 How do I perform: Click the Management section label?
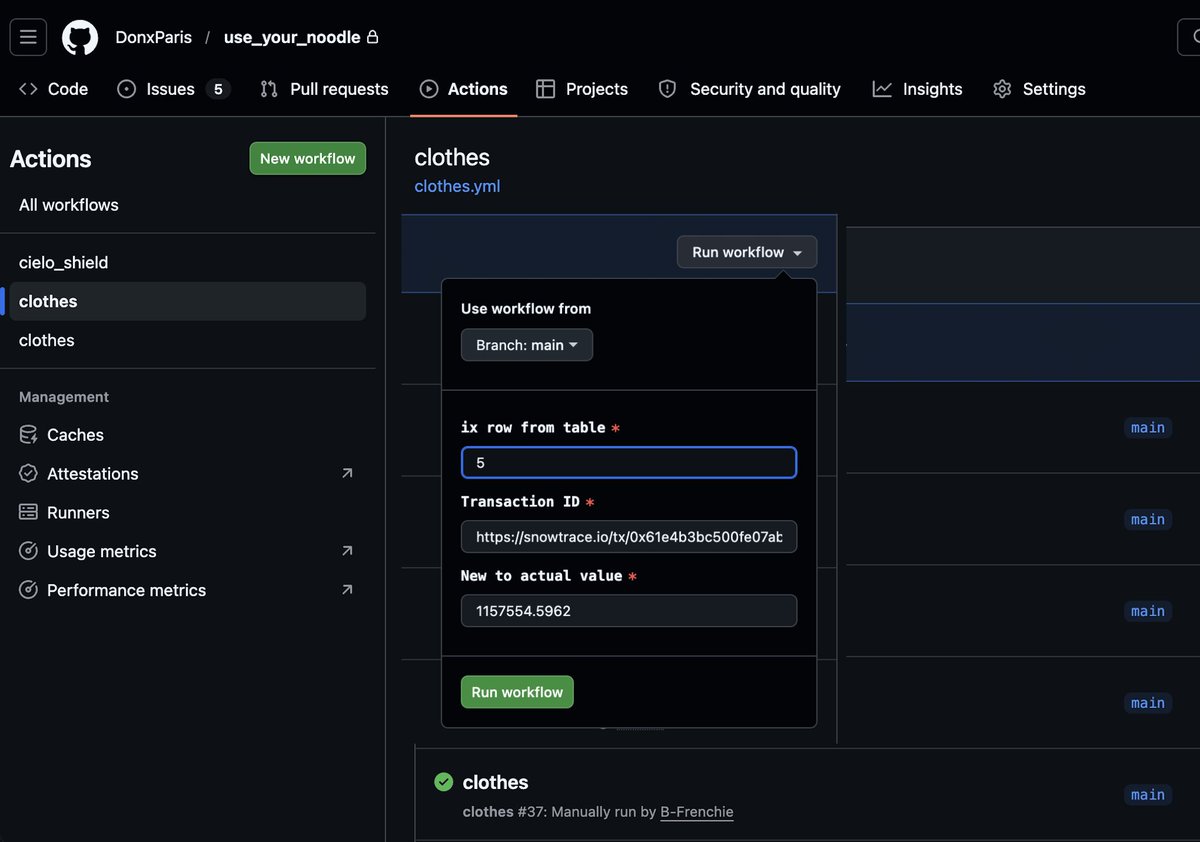(64, 397)
